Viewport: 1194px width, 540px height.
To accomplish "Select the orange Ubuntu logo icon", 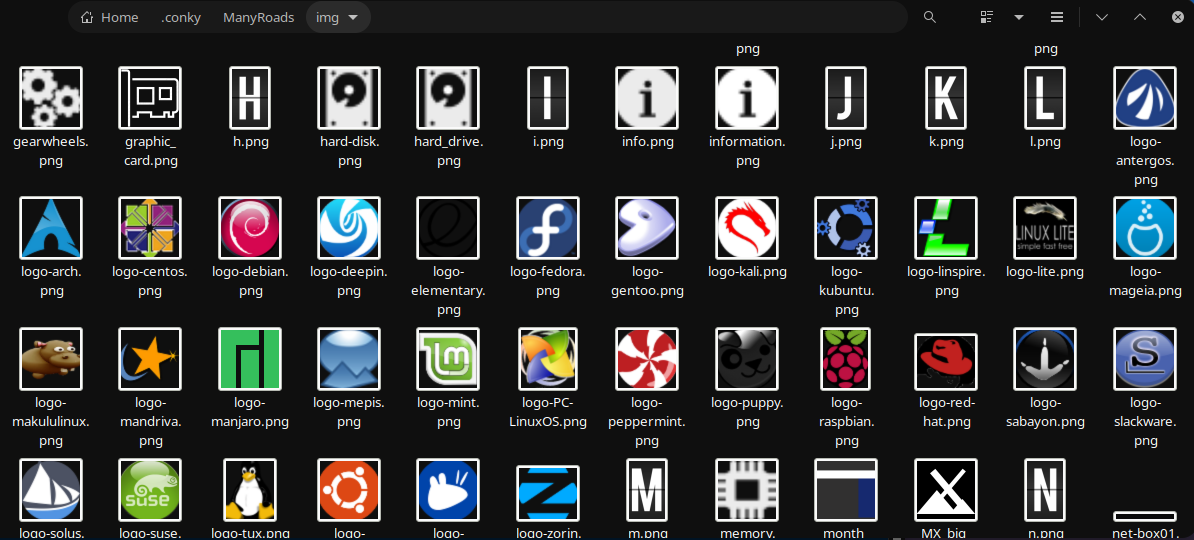I will pyautogui.click(x=349, y=489).
